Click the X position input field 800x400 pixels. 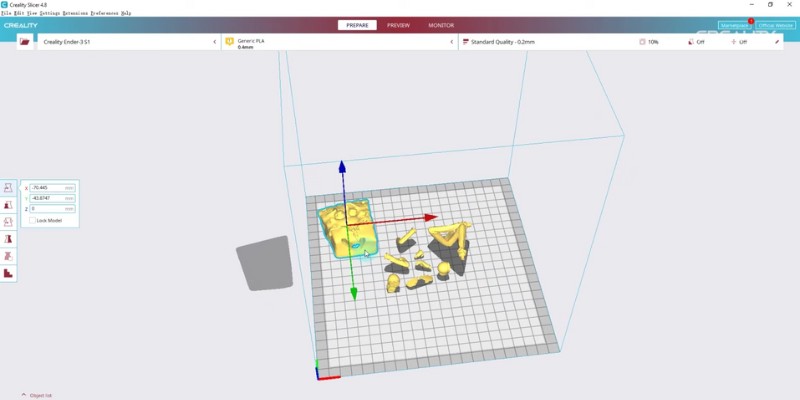(52, 188)
